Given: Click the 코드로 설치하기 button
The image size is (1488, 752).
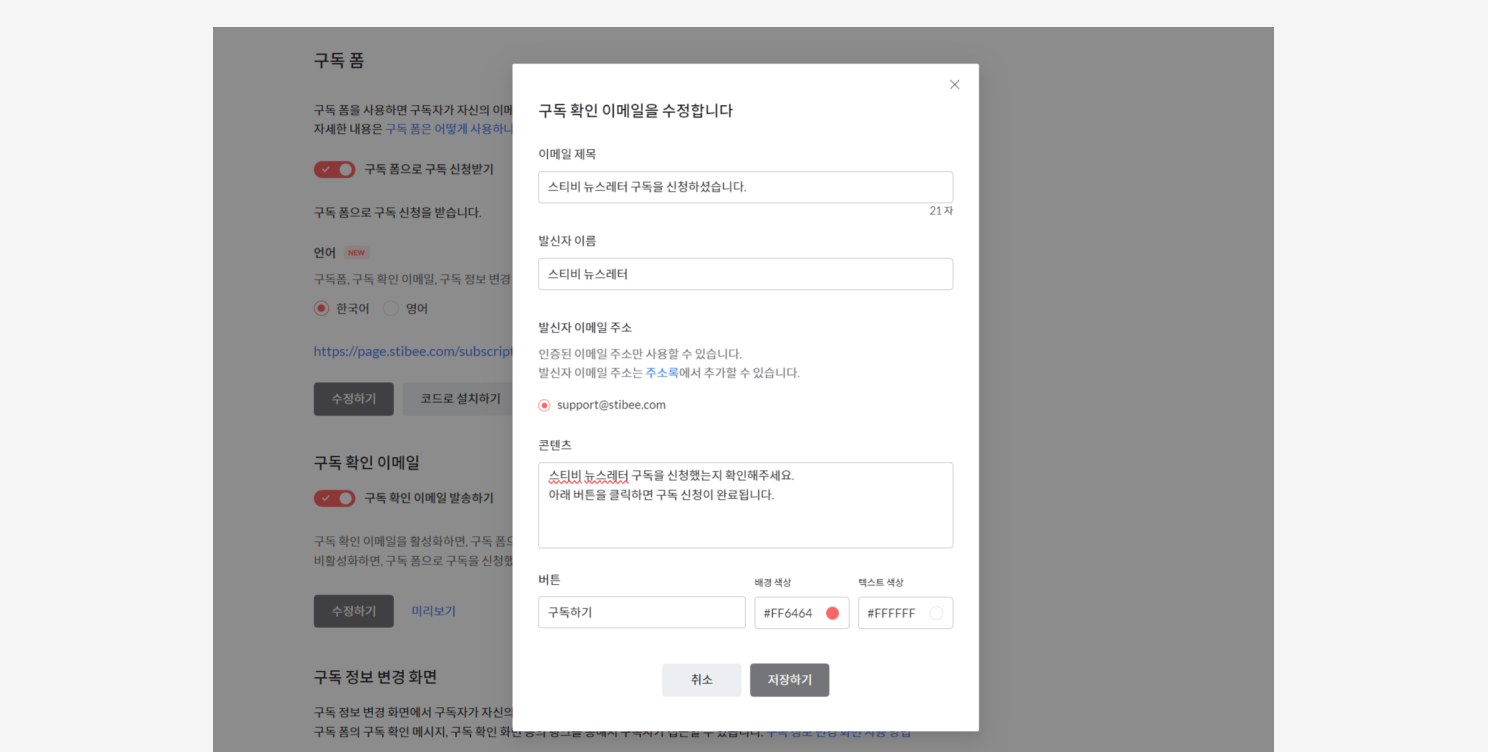Looking at the screenshot, I should point(459,399).
